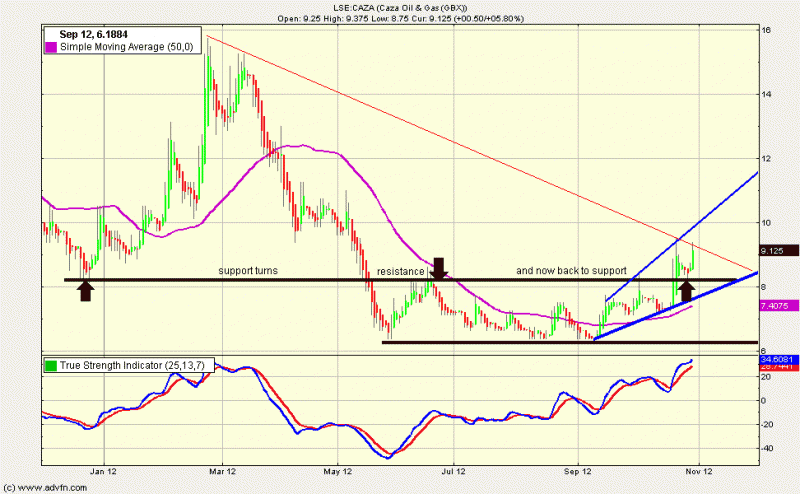Click the magenta 7.4075 moving average value tag

click(x=776, y=307)
